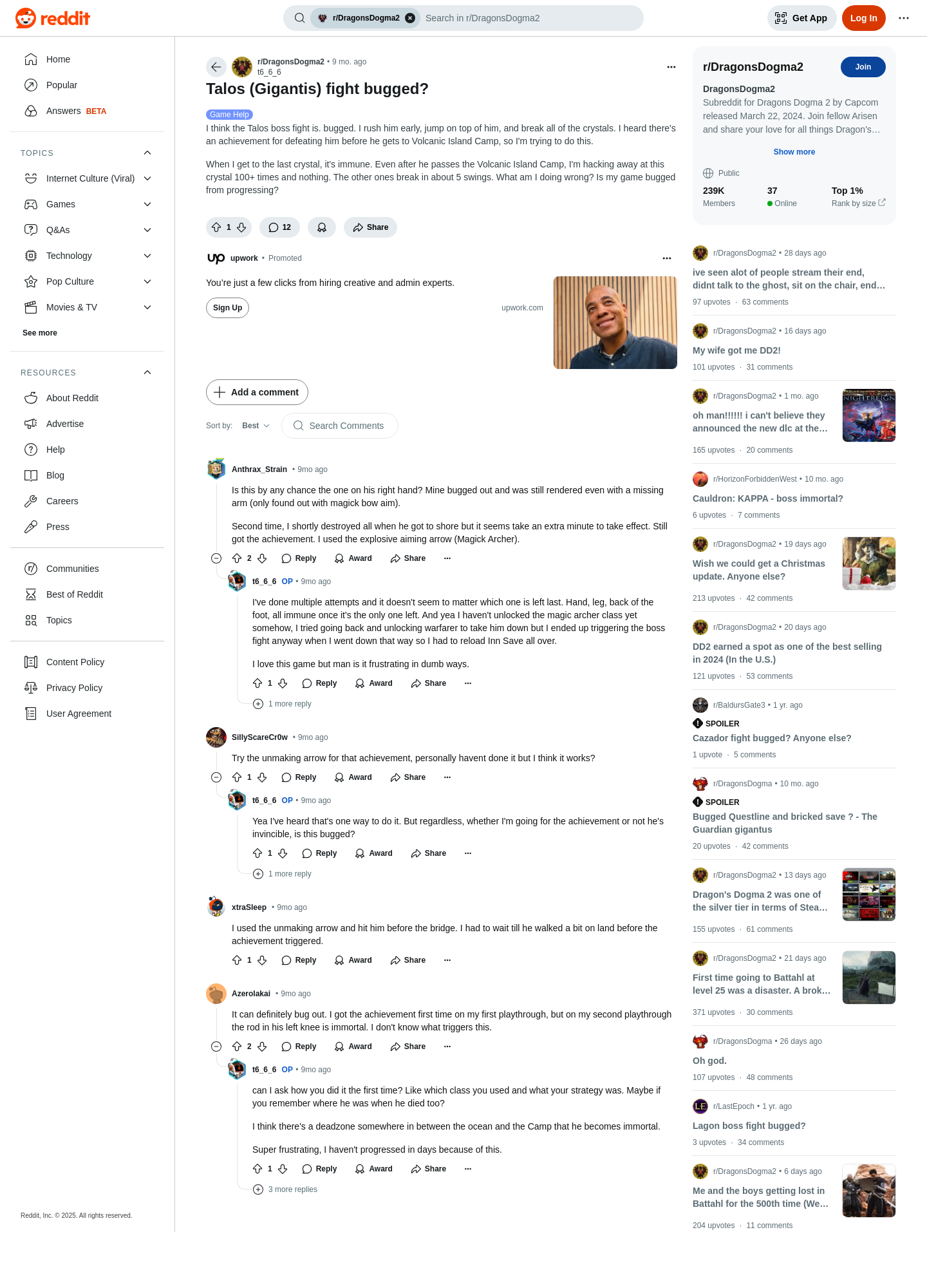Clear the r/DragonsDogma2 search filter chip

410,18
